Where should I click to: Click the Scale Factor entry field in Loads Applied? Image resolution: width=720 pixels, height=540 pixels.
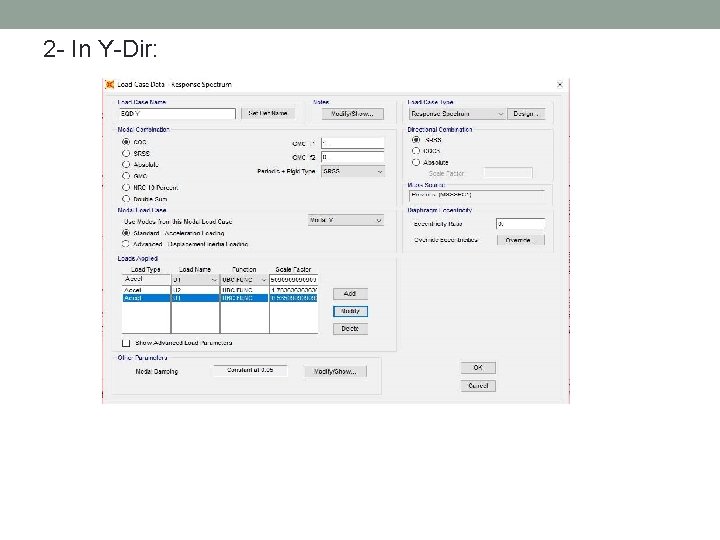click(293, 280)
